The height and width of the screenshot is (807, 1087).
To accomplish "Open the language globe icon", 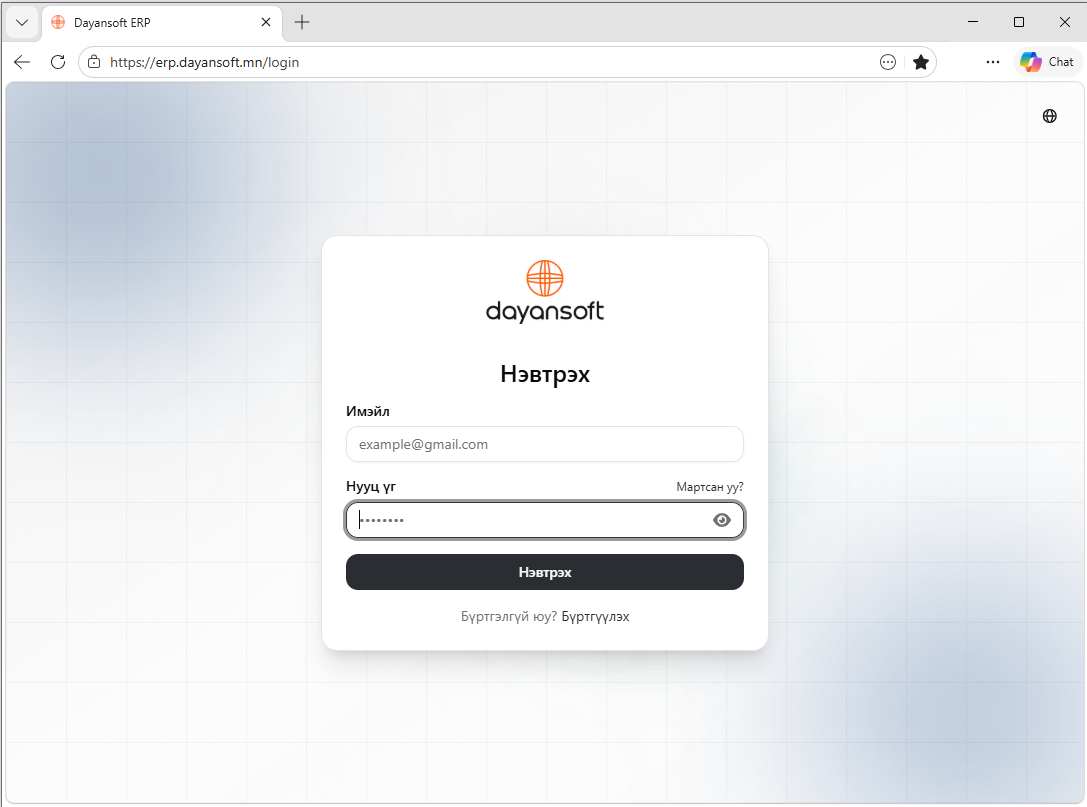I will point(1050,116).
